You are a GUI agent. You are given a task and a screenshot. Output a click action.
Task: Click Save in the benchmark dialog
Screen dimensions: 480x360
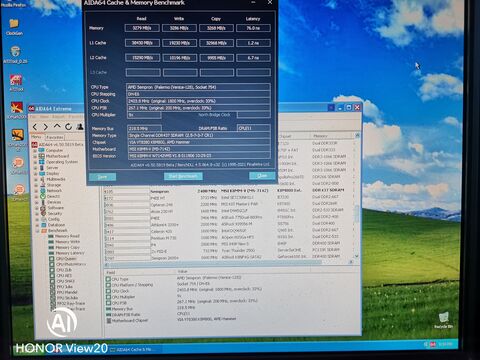102,177
